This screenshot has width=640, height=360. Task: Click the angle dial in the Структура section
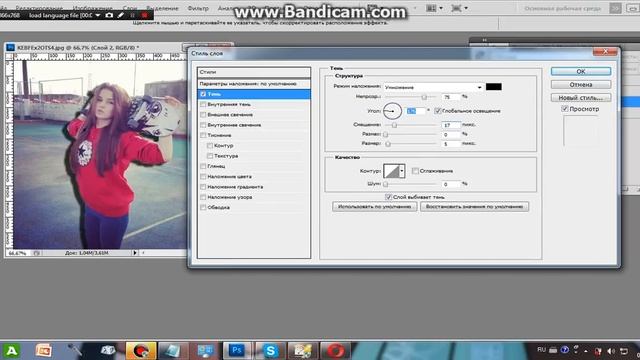tap(392, 111)
